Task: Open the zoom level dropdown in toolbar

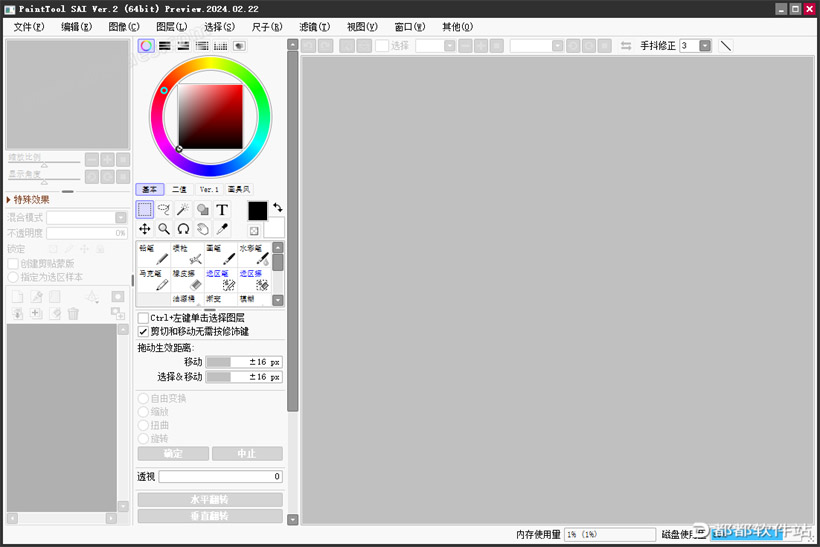Action: coord(450,45)
